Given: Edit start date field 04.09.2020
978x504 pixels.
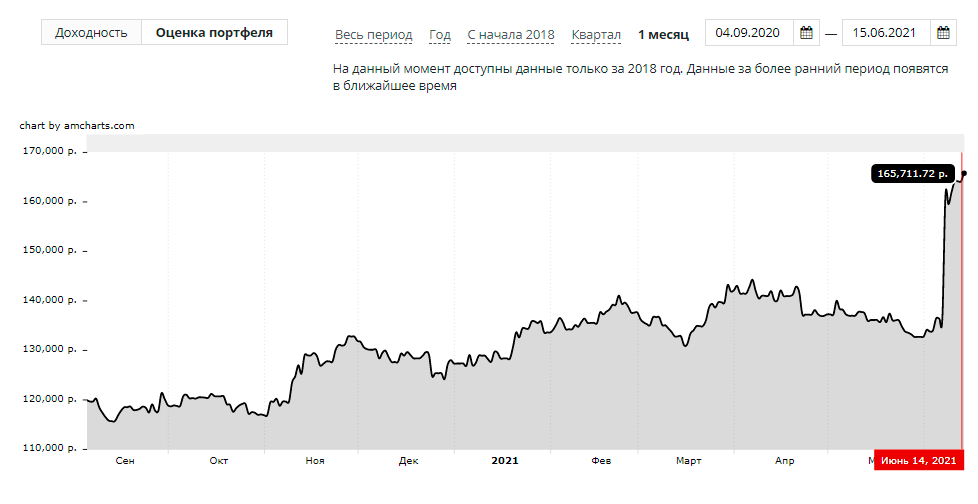Looking at the screenshot, I should point(749,32).
